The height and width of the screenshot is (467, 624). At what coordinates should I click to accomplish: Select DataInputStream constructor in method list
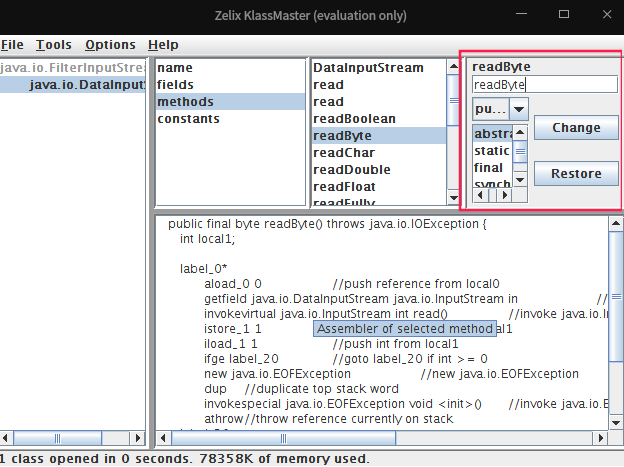379,68
